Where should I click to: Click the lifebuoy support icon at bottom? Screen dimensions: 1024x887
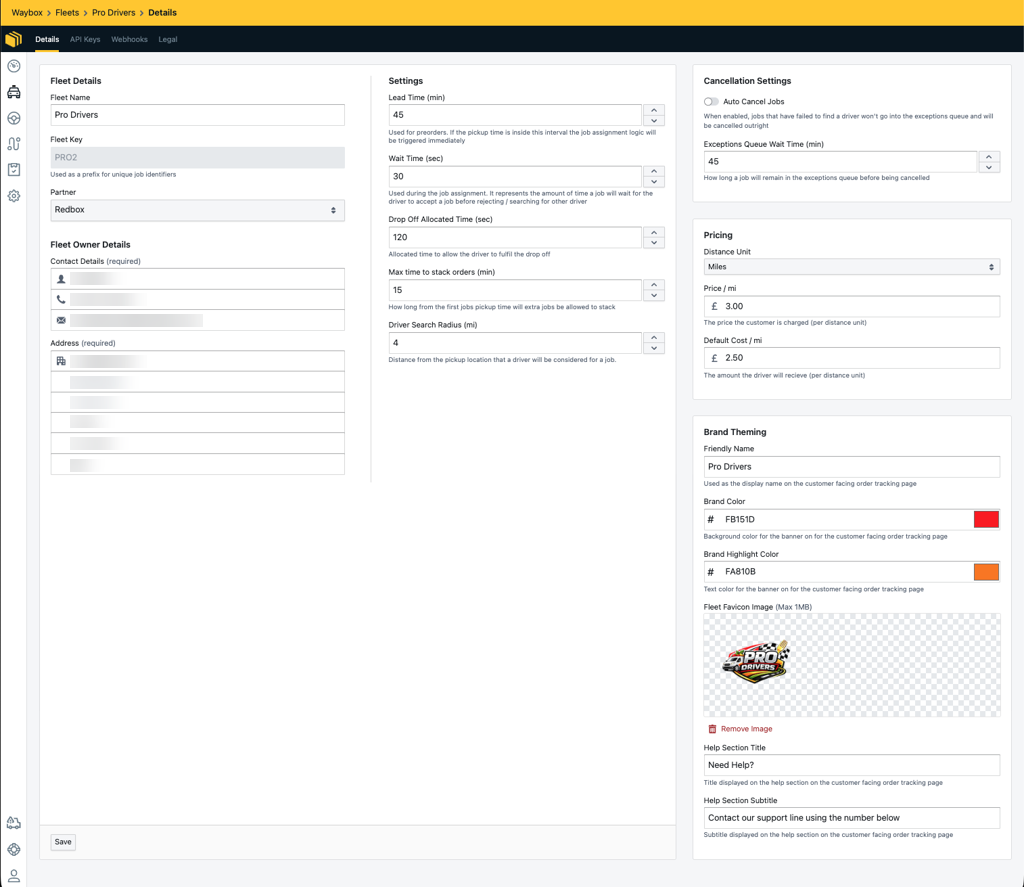[14, 849]
